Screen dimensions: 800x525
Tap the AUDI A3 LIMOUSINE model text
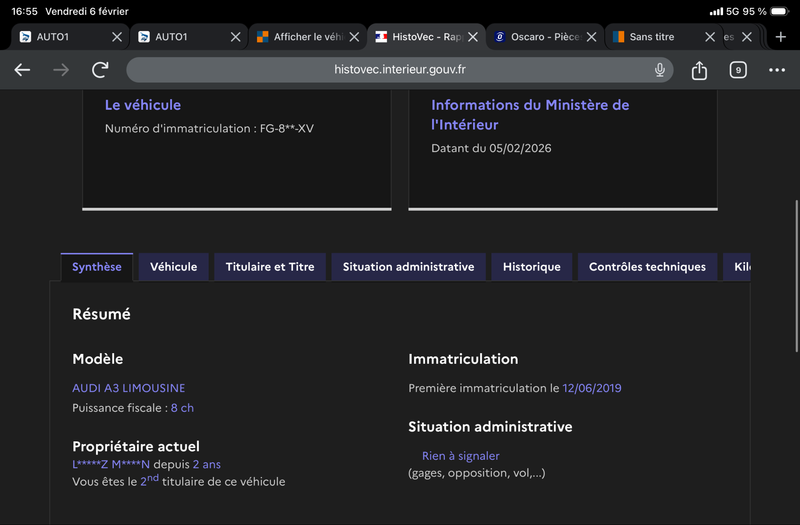pos(128,388)
